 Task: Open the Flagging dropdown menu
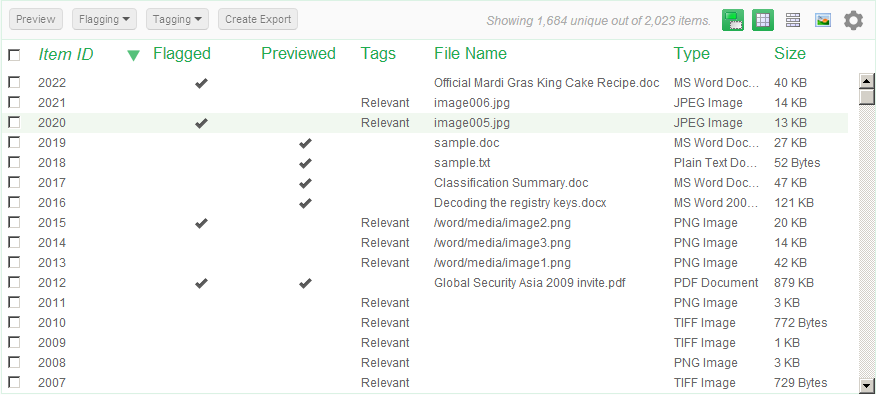tap(104, 19)
